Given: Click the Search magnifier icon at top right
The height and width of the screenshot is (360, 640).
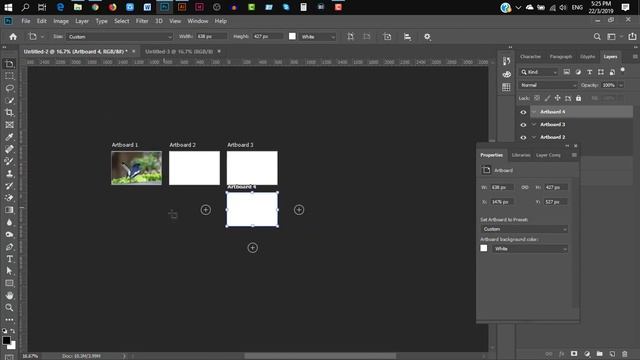Looking at the screenshot, I should click(597, 37).
